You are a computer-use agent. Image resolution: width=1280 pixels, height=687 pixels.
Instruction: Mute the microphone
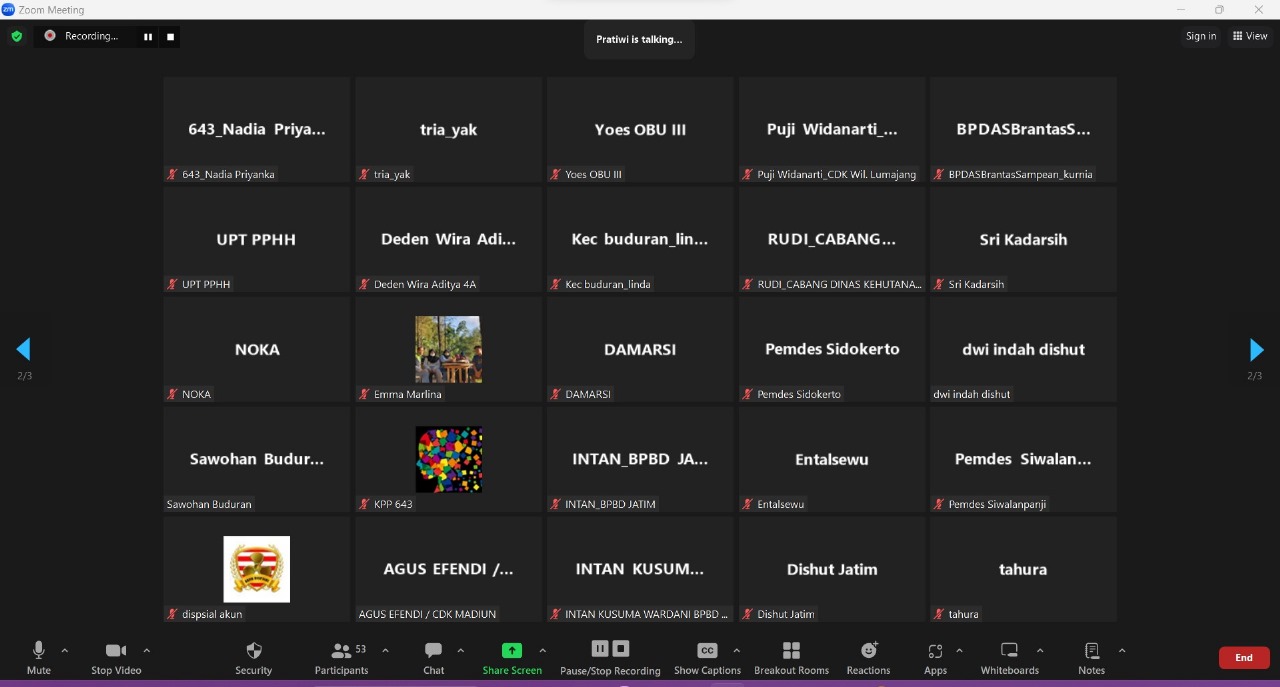click(39, 651)
